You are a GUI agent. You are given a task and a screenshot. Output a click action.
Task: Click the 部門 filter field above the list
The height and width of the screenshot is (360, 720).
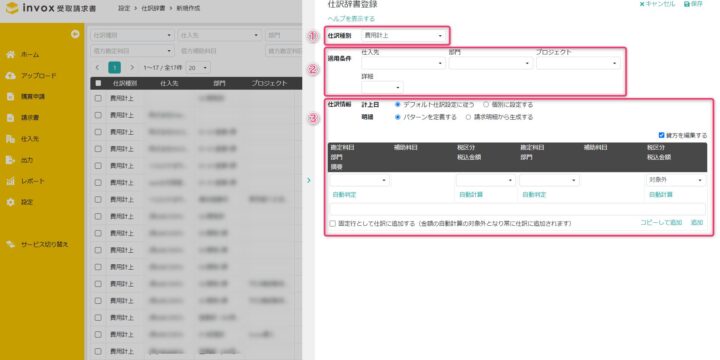point(283,35)
